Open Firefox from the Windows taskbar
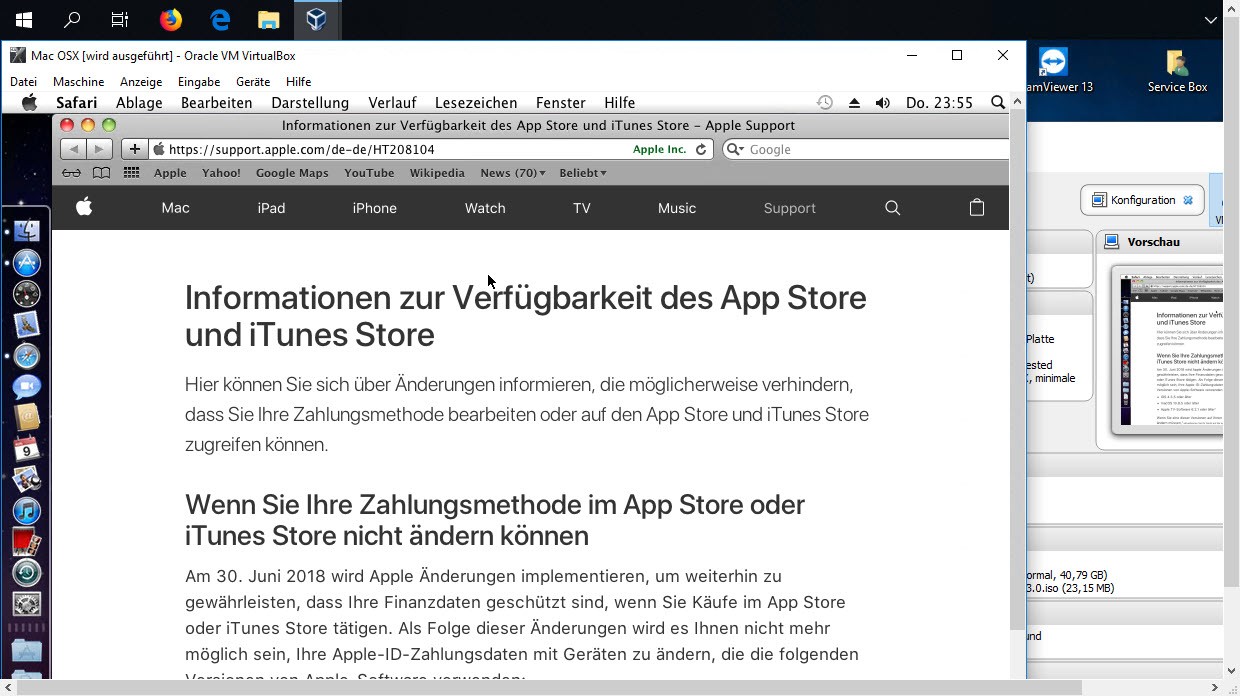Screen dimensions: 1240x696 tap(171, 19)
